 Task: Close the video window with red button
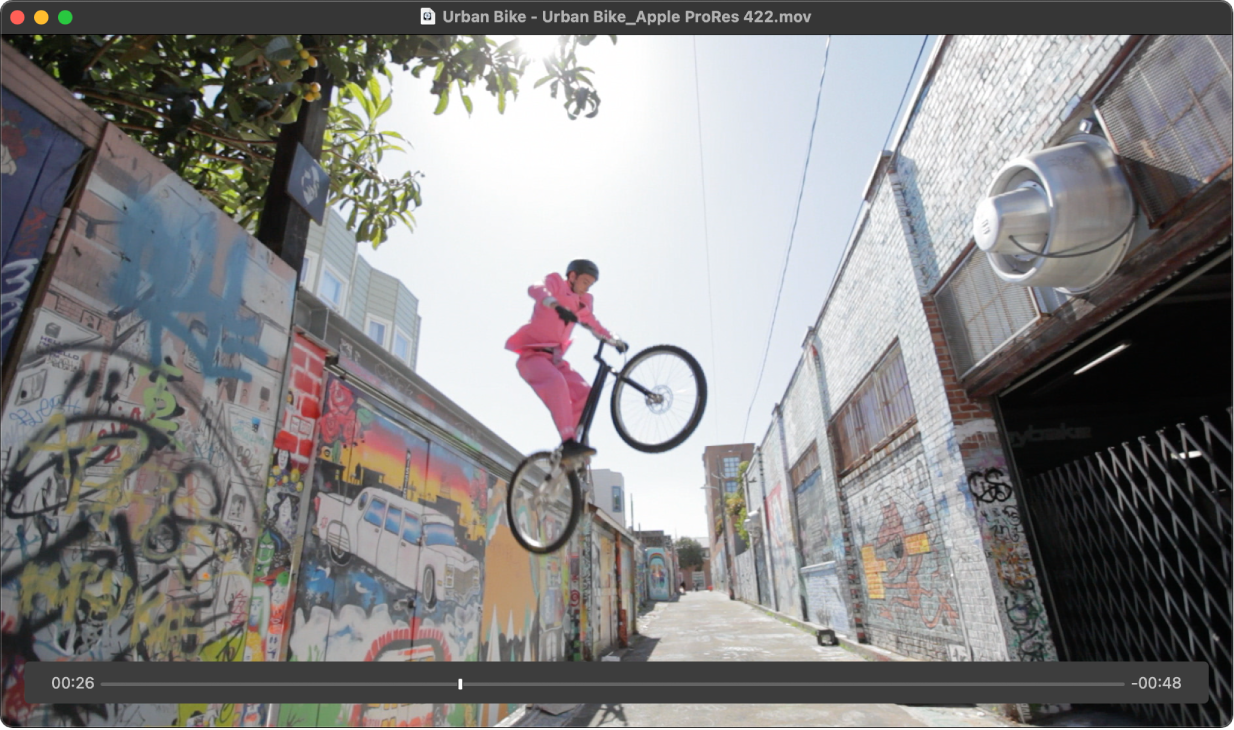point(17,17)
